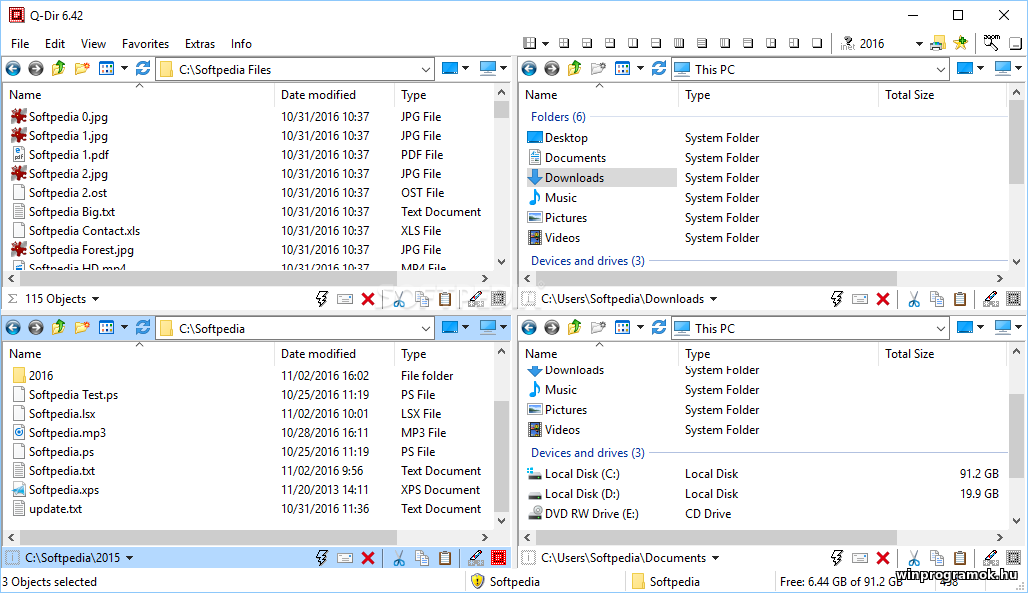The width and height of the screenshot is (1028, 593).
Task: Click the cut scissors in C:\Softpedia\2015 bar
Action: pyautogui.click(x=398, y=558)
